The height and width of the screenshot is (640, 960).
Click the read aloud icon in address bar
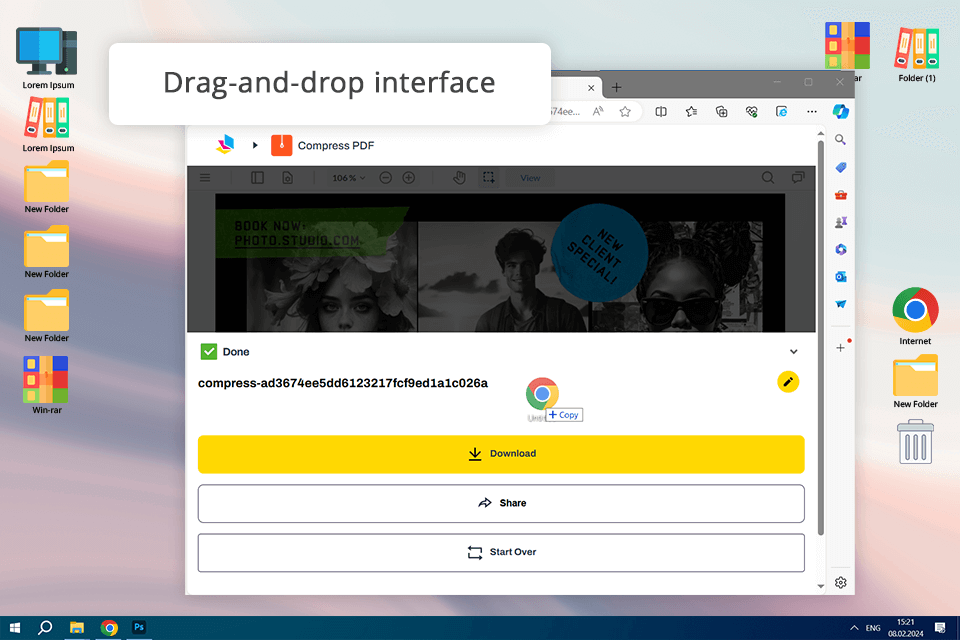click(x=598, y=111)
